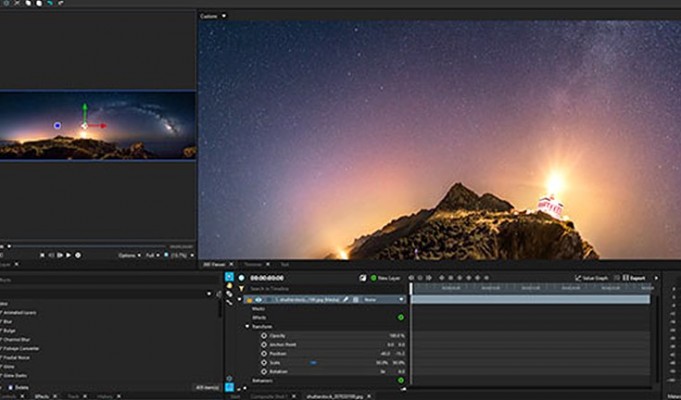Image resolution: width=681 pixels, height=400 pixels.
Task: Open the Full quality dropdown
Action: pos(153,255)
